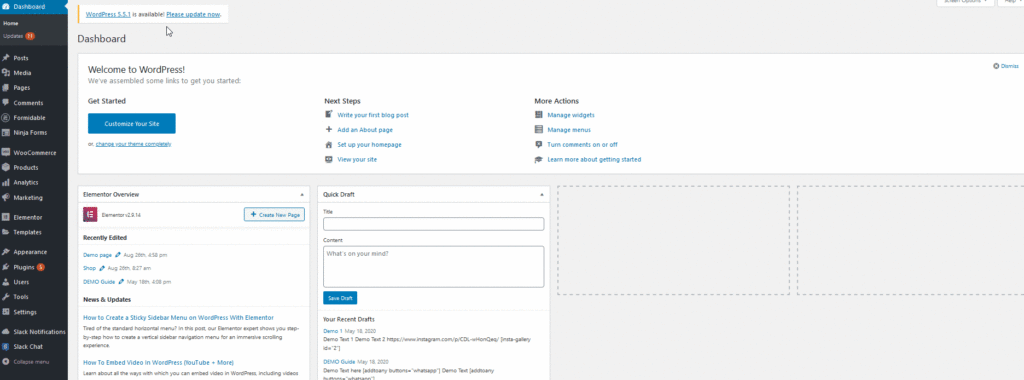Image resolution: width=1024 pixels, height=380 pixels.
Task: Collapse the Elementor Overview widget
Action: pyautogui.click(x=301, y=195)
